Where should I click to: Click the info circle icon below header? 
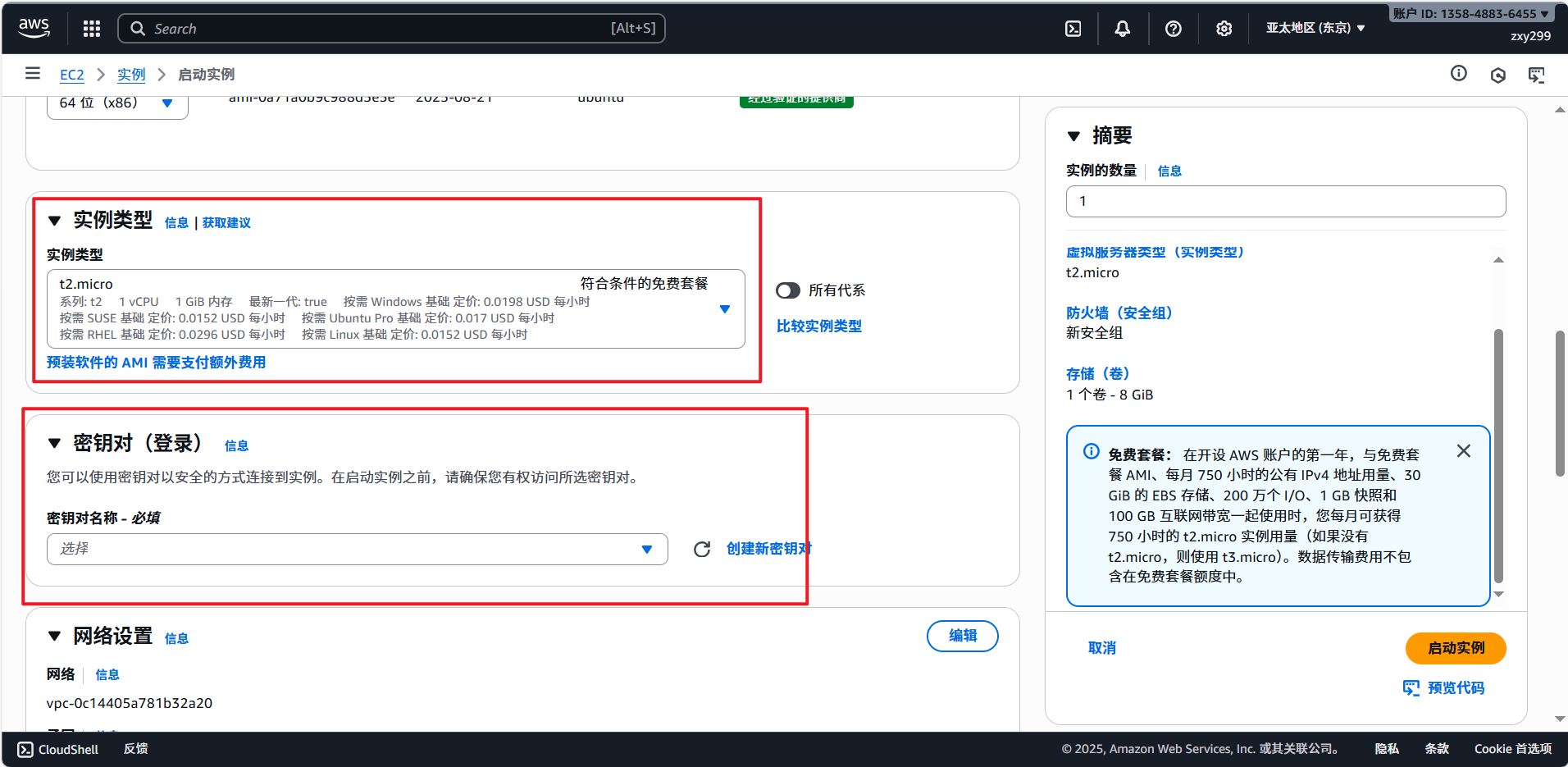click(x=1459, y=73)
